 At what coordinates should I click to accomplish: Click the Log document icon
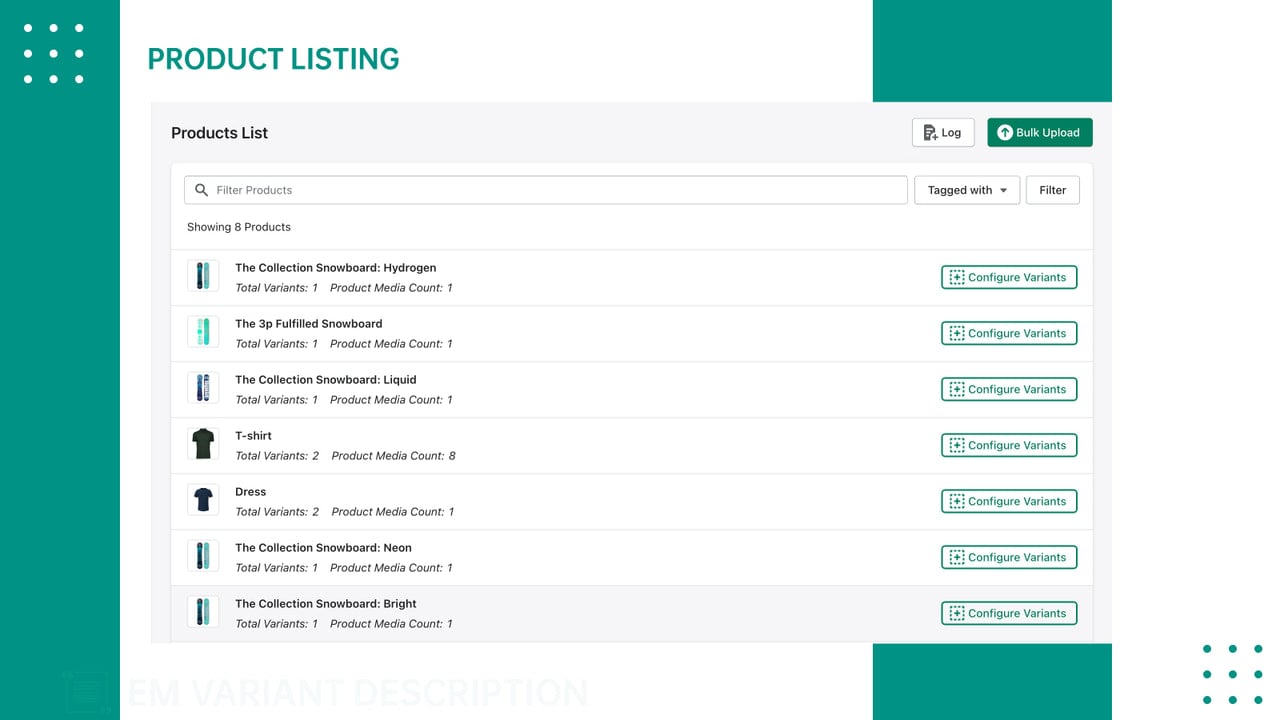pos(930,133)
